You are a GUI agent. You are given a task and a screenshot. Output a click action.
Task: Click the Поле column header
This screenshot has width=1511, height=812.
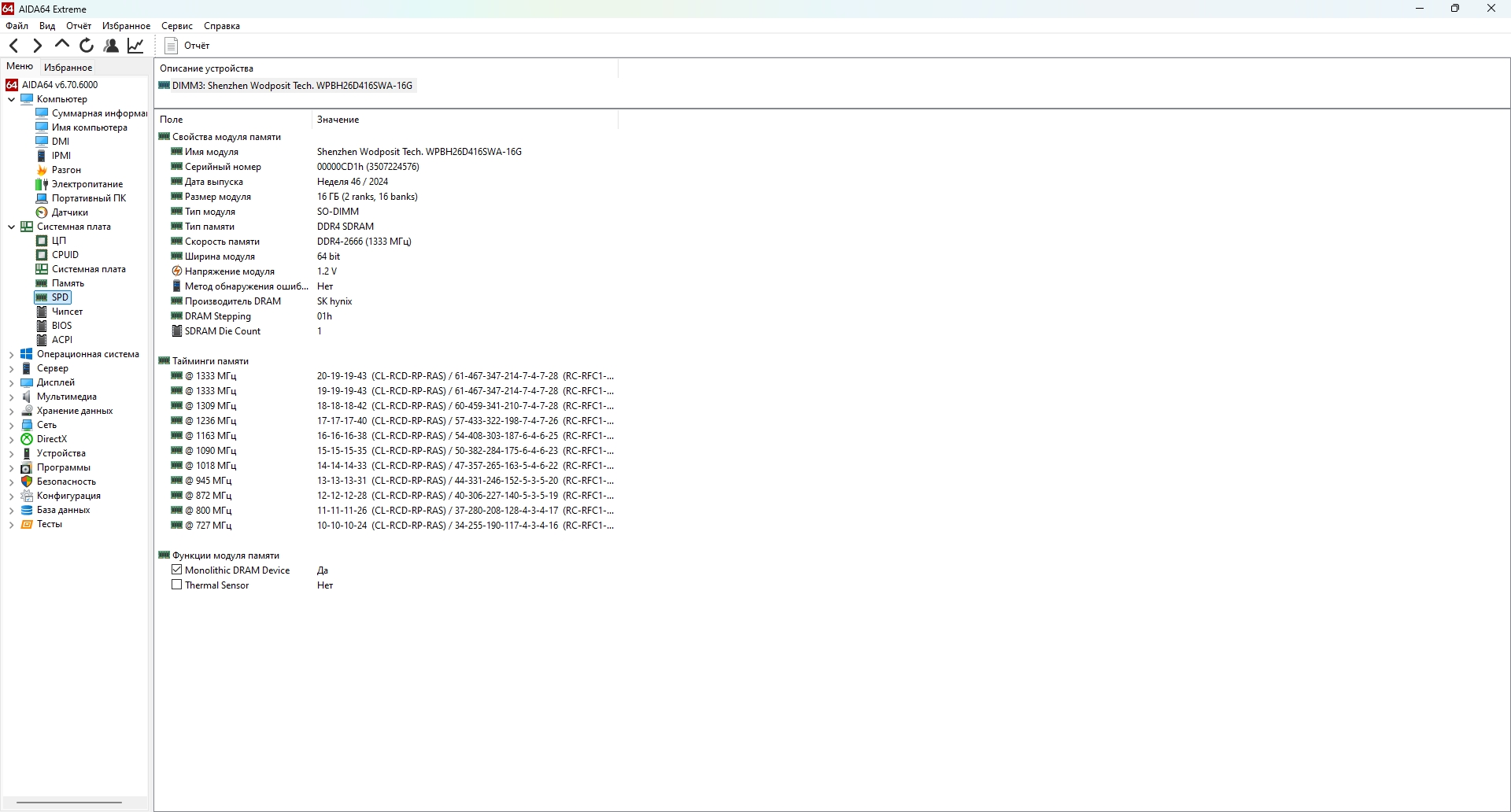click(x=233, y=120)
